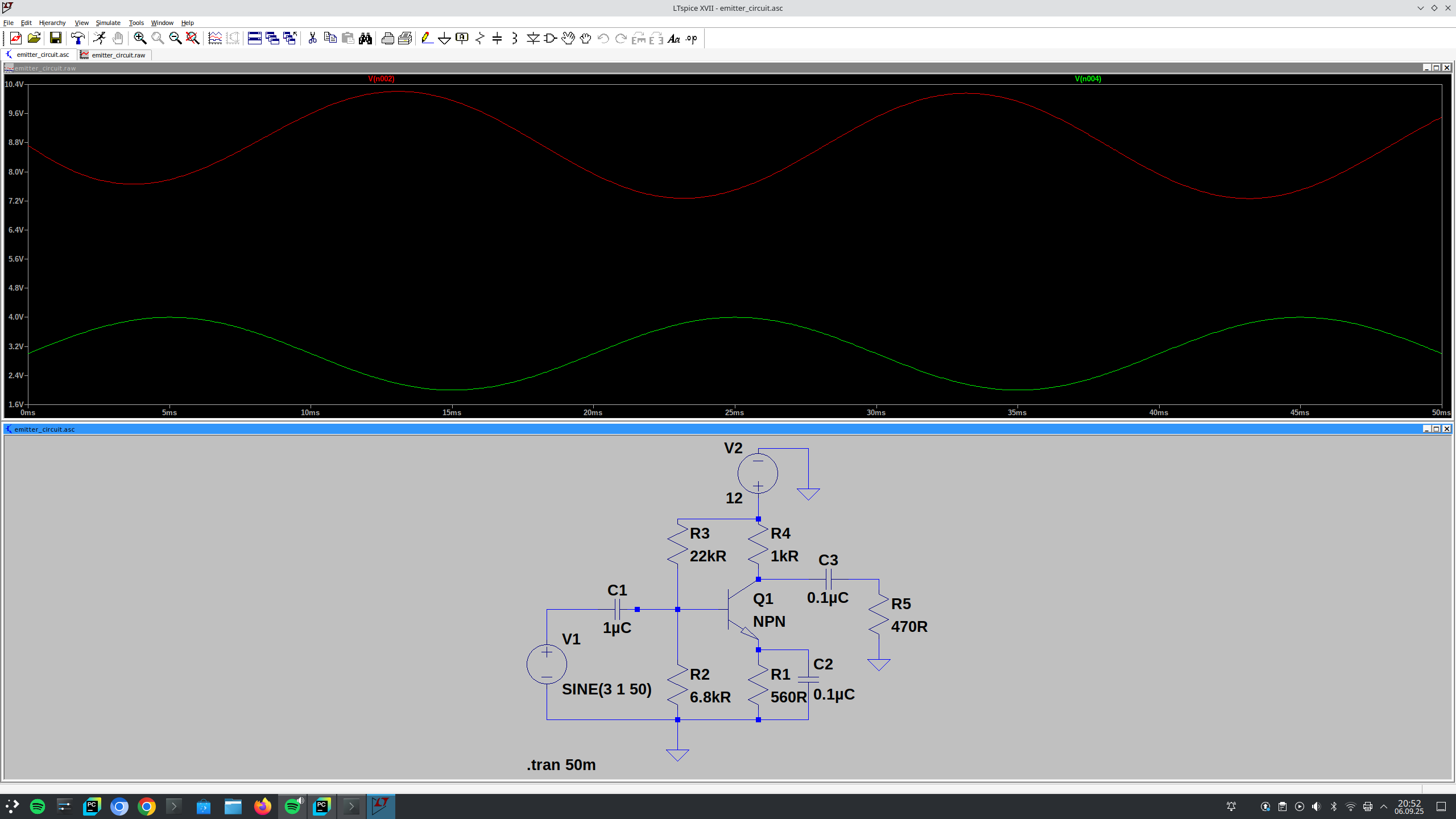Select the Inductor component tool
Viewport: 1456px width, 819px height.
tap(515, 38)
